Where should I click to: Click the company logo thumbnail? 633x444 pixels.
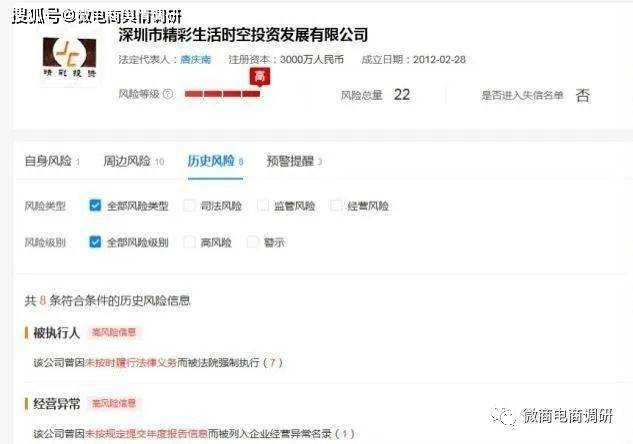point(69,57)
